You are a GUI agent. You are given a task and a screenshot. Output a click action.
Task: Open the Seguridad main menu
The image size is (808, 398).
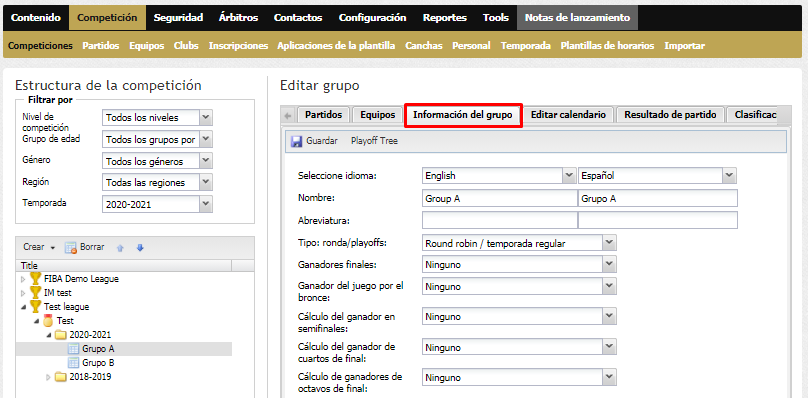[178, 18]
